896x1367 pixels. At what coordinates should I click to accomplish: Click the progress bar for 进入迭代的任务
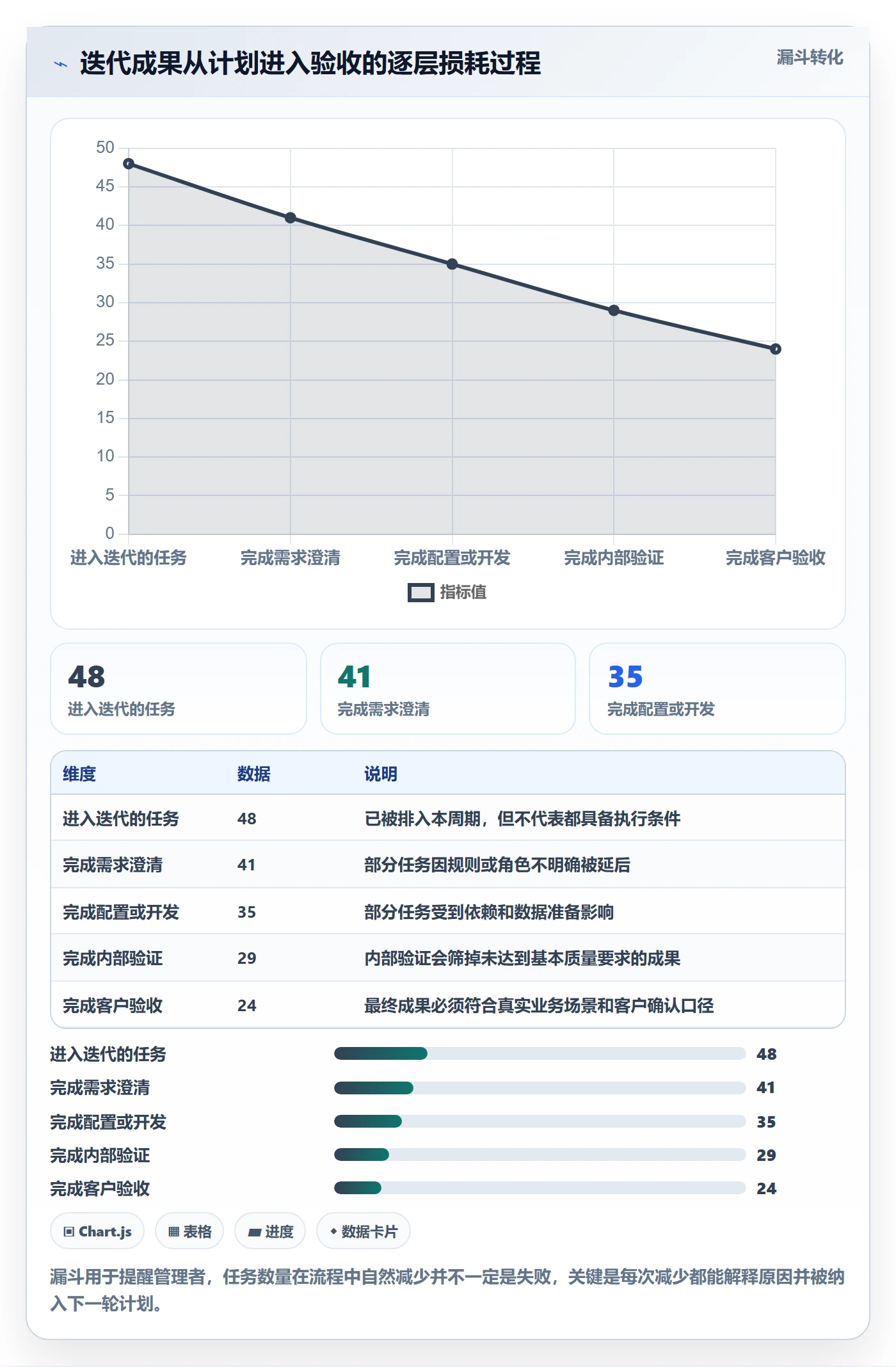(540, 1053)
